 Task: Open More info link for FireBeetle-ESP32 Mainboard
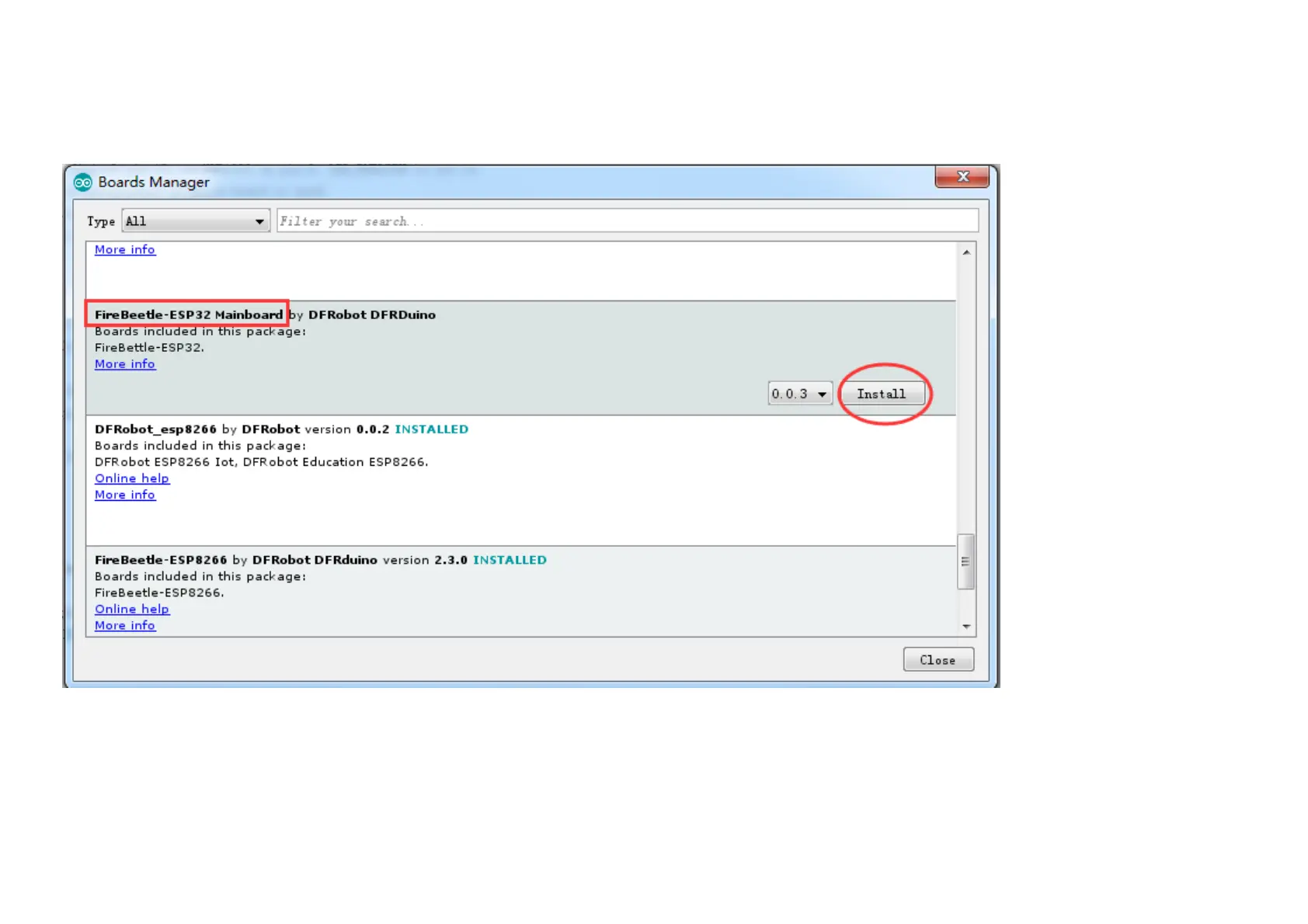tap(125, 364)
